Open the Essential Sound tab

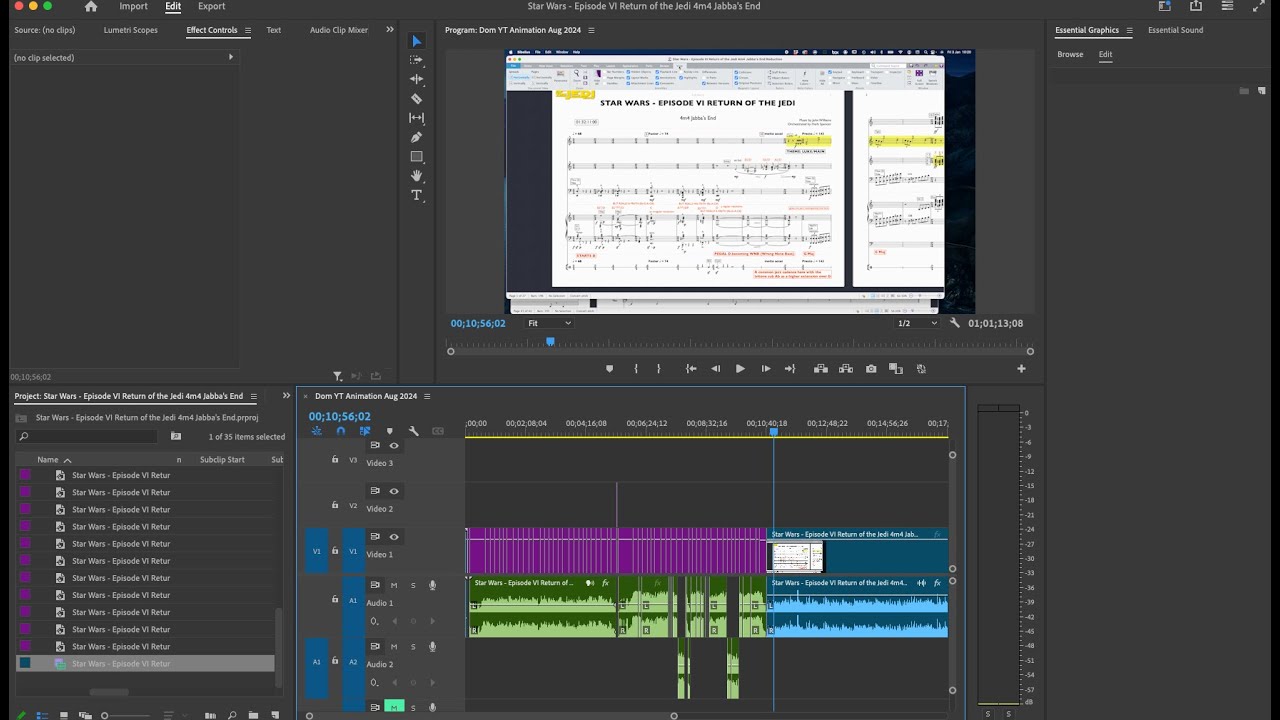[x=1176, y=30]
